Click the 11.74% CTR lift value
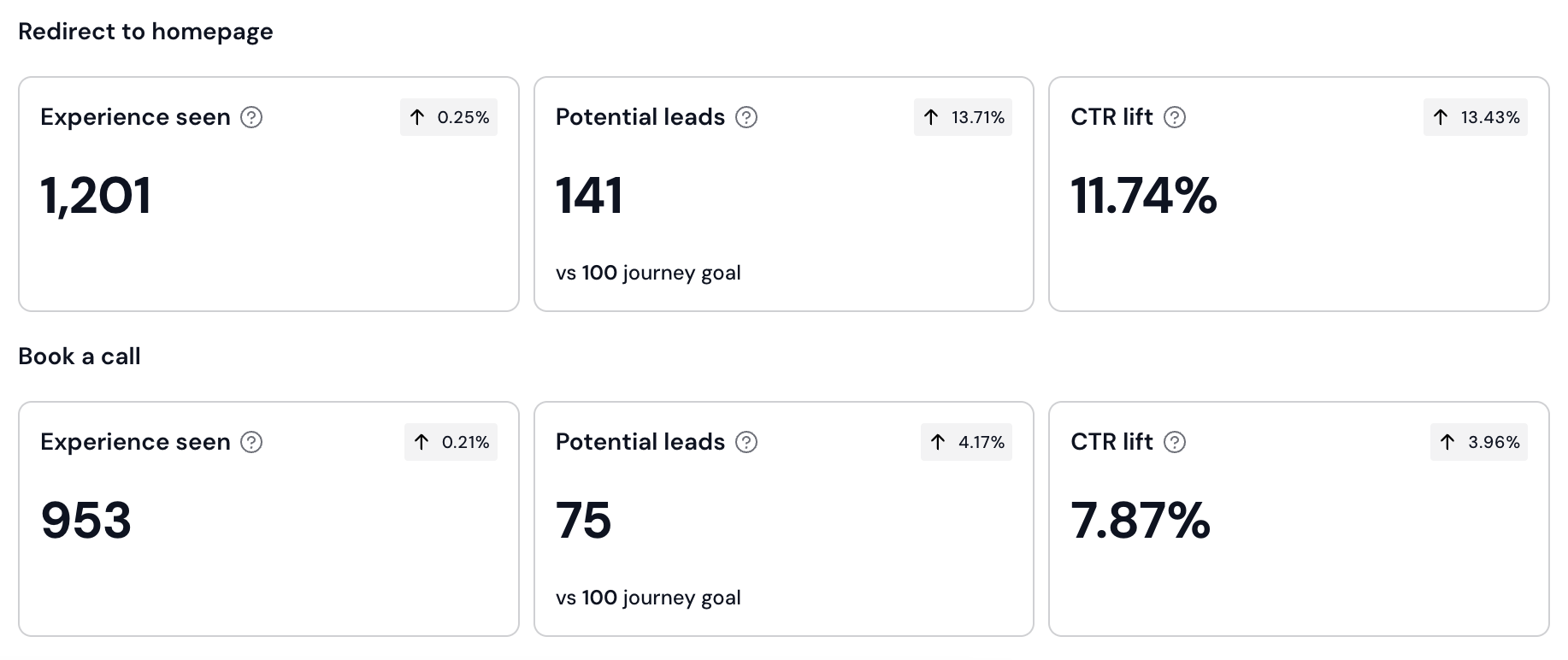 point(1144,195)
